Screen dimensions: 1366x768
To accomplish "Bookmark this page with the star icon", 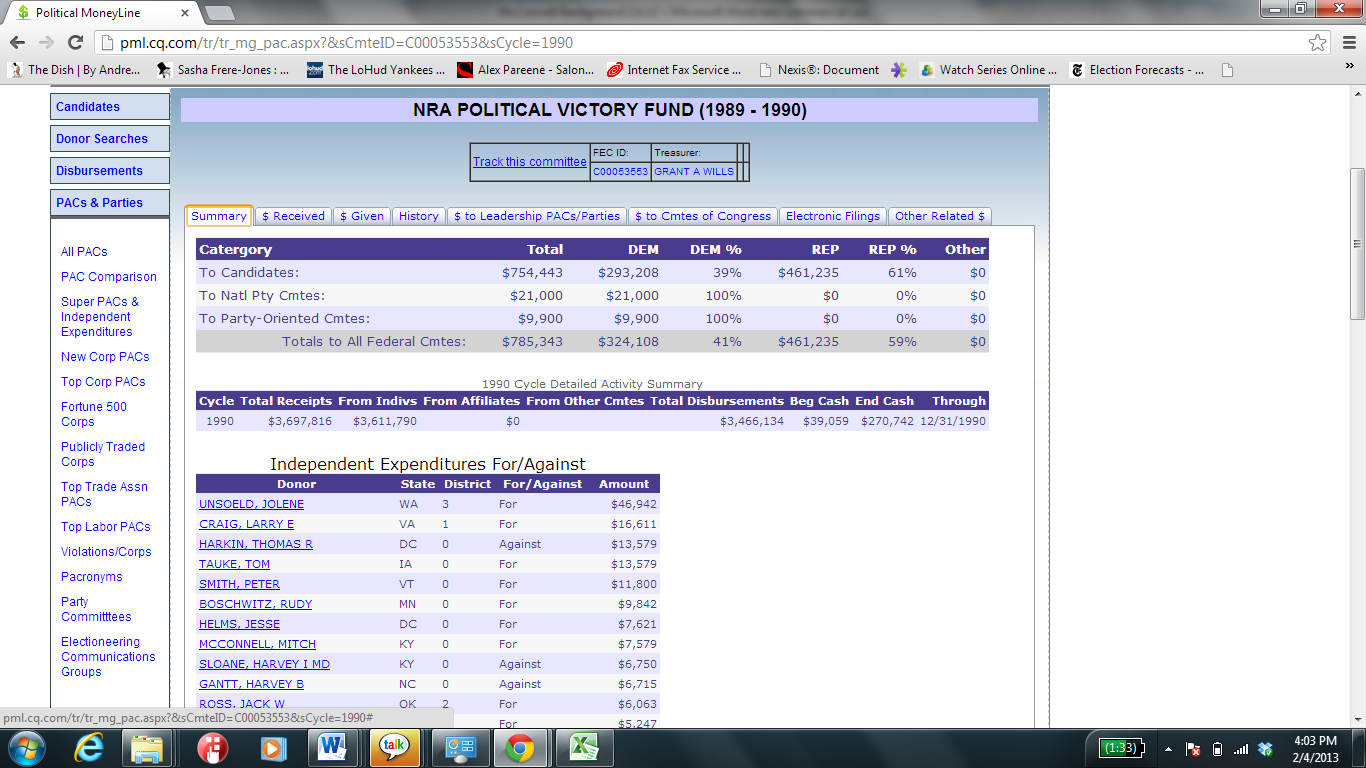I will click(1318, 43).
